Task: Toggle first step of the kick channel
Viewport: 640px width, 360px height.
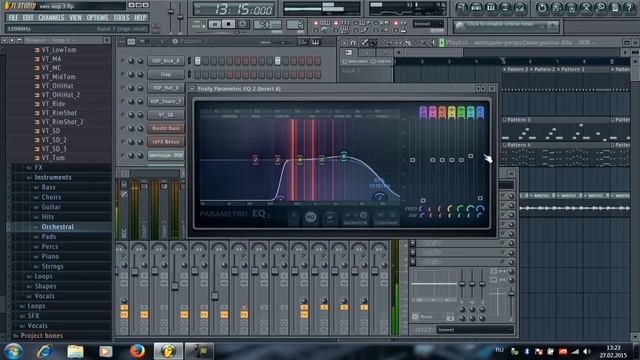Action: pos(198,61)
